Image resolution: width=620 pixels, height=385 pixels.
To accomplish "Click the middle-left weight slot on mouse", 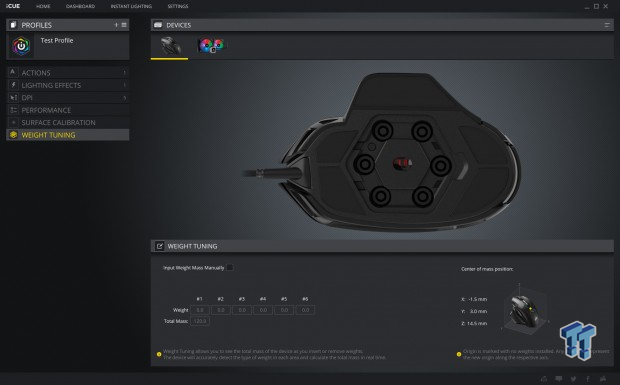I will (364, 164).
